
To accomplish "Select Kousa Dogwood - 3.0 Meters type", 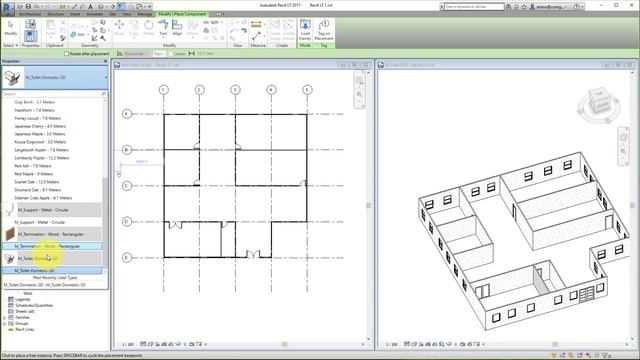I will [x=40, y=142].
